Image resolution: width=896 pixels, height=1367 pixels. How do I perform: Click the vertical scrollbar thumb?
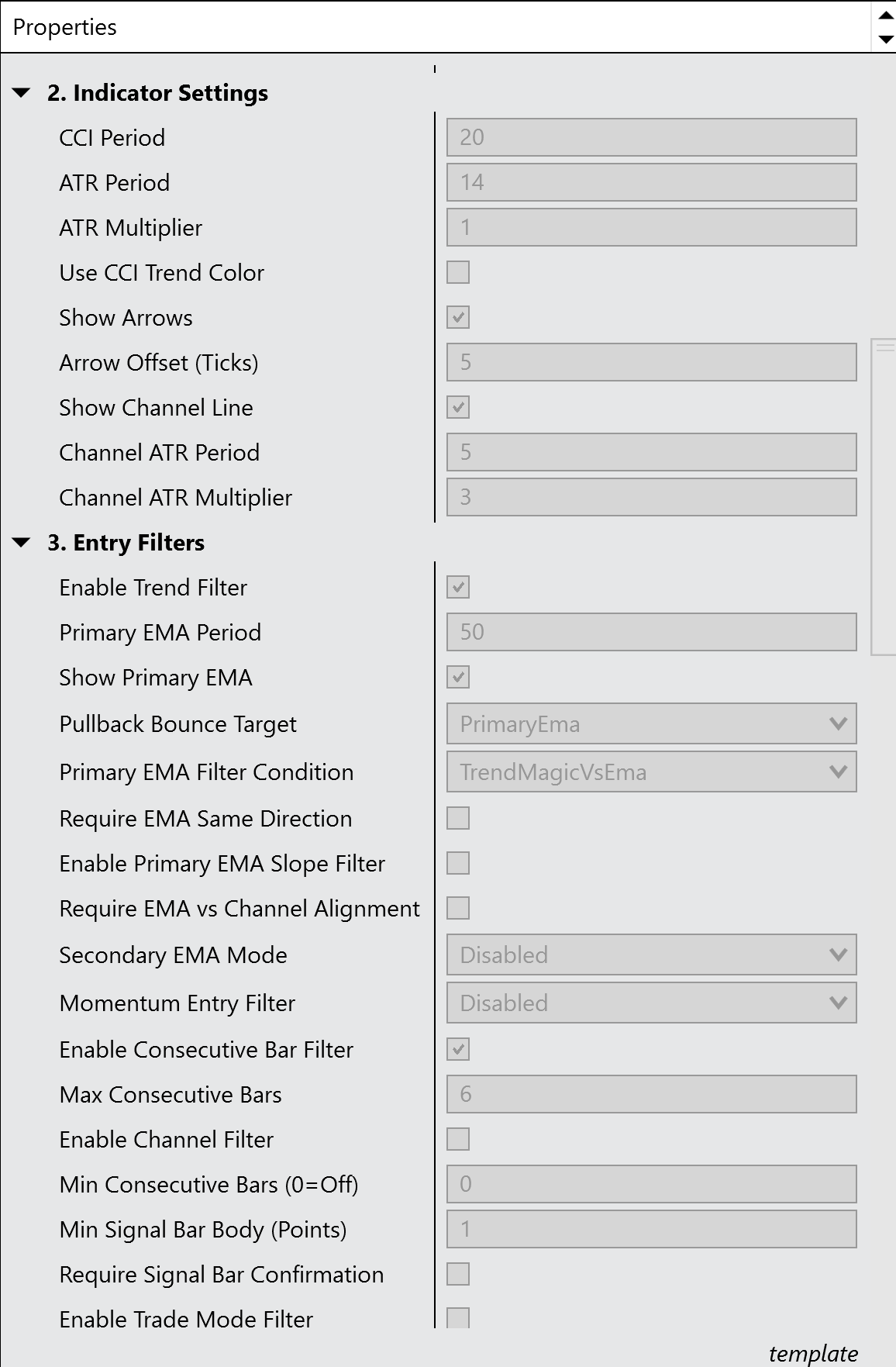pos(884,496)
